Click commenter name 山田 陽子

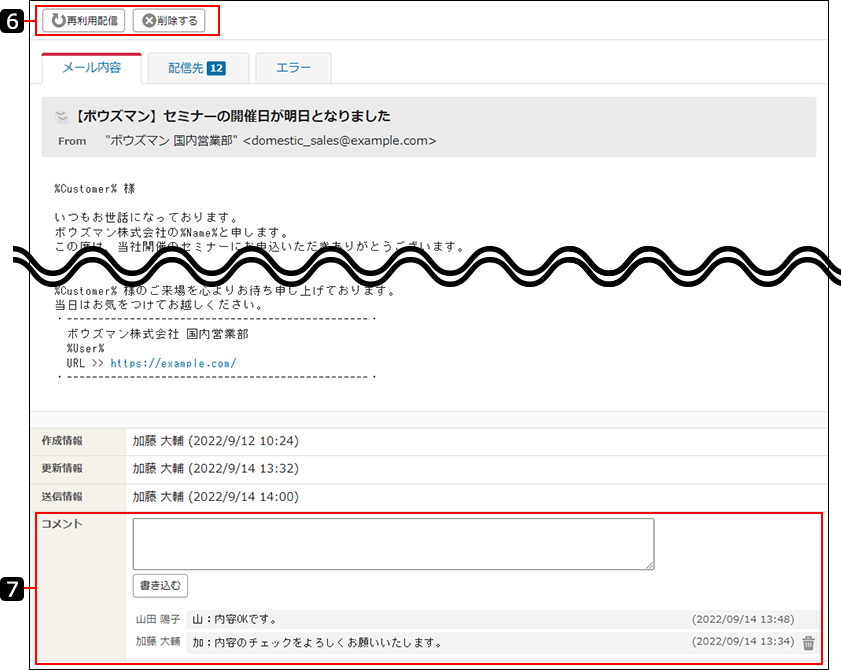(158, 619)
